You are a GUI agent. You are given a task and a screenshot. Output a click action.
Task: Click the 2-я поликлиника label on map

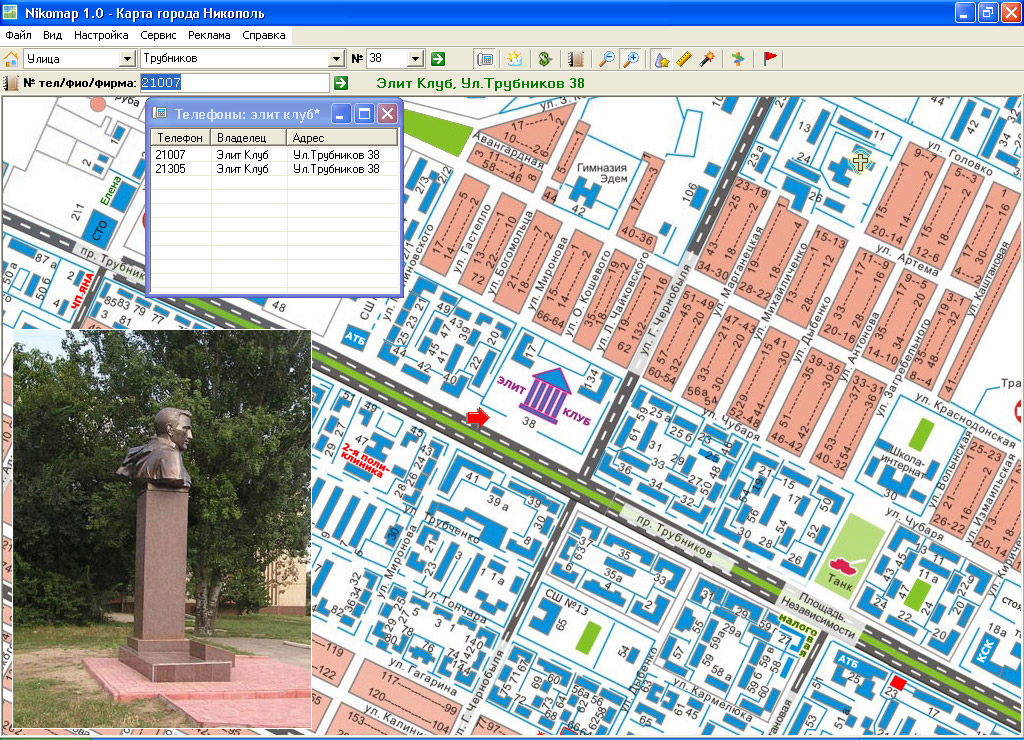pyautogui.click(x=366, y=460)
